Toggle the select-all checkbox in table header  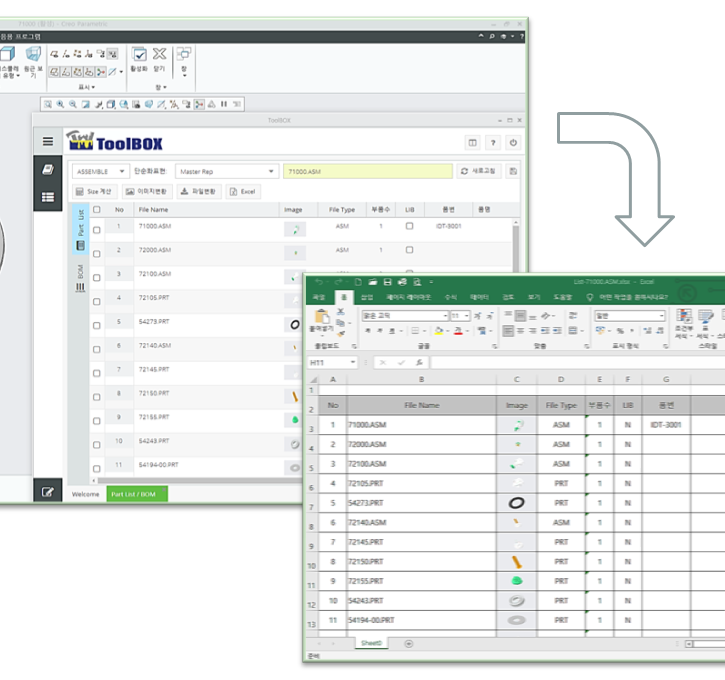(x=97, y=210)
